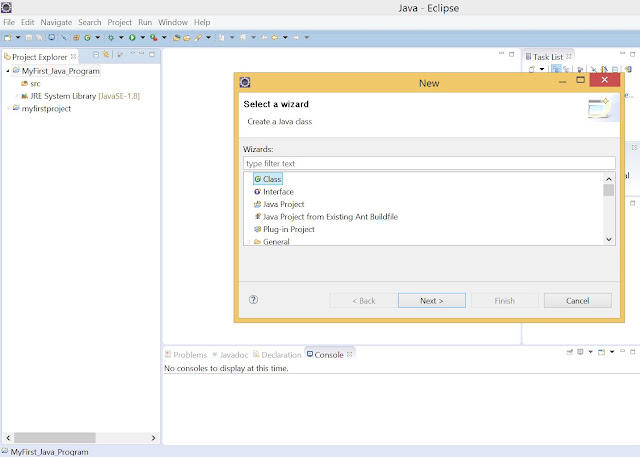
Task: Click the Next > button
Action: [432, 301]
